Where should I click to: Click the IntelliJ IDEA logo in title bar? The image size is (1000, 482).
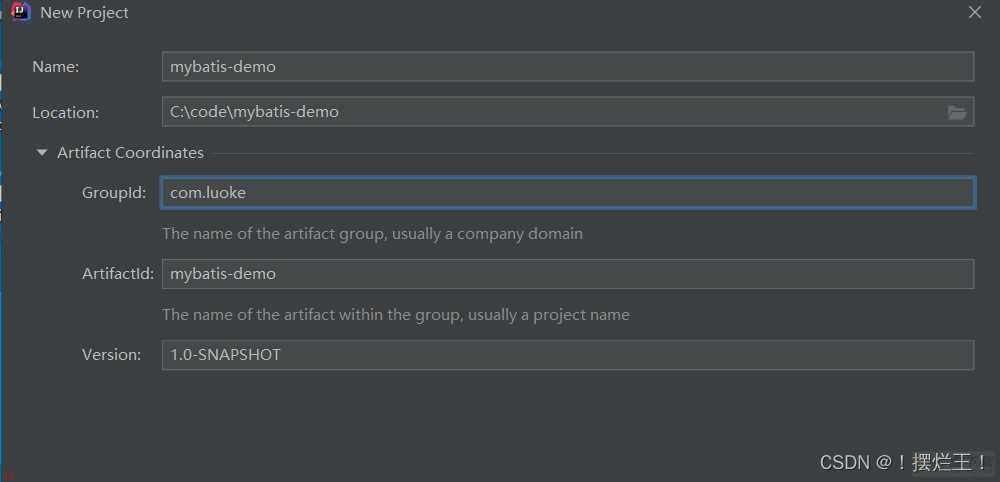20,13
